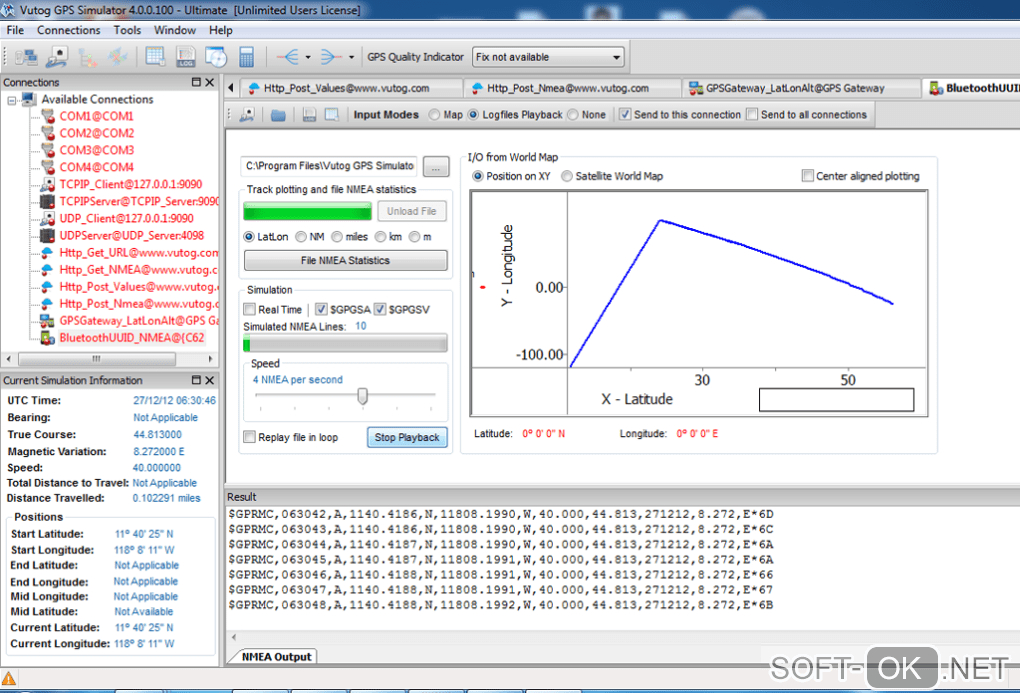Open dropdown arrow next to merge connections icon
Viewport: 1020px width, 693px height.
tap(352, 57)
